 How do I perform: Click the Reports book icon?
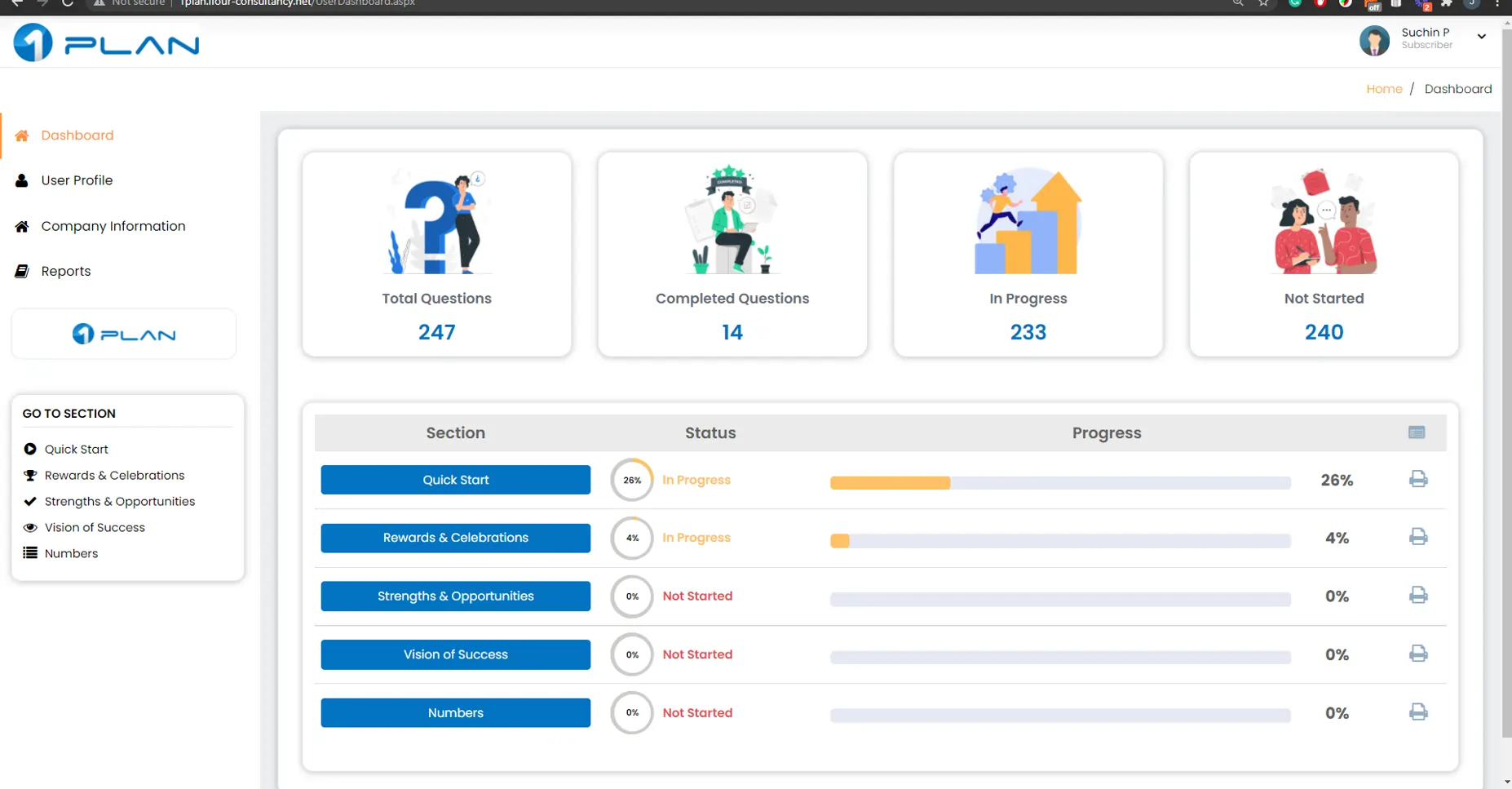(x=22, y=271)
